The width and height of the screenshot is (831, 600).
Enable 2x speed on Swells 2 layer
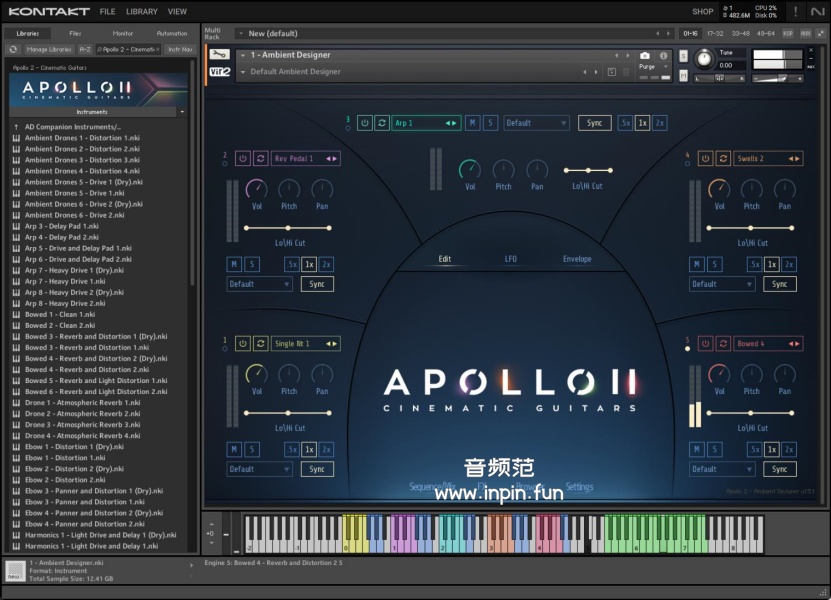click(789, 264)
